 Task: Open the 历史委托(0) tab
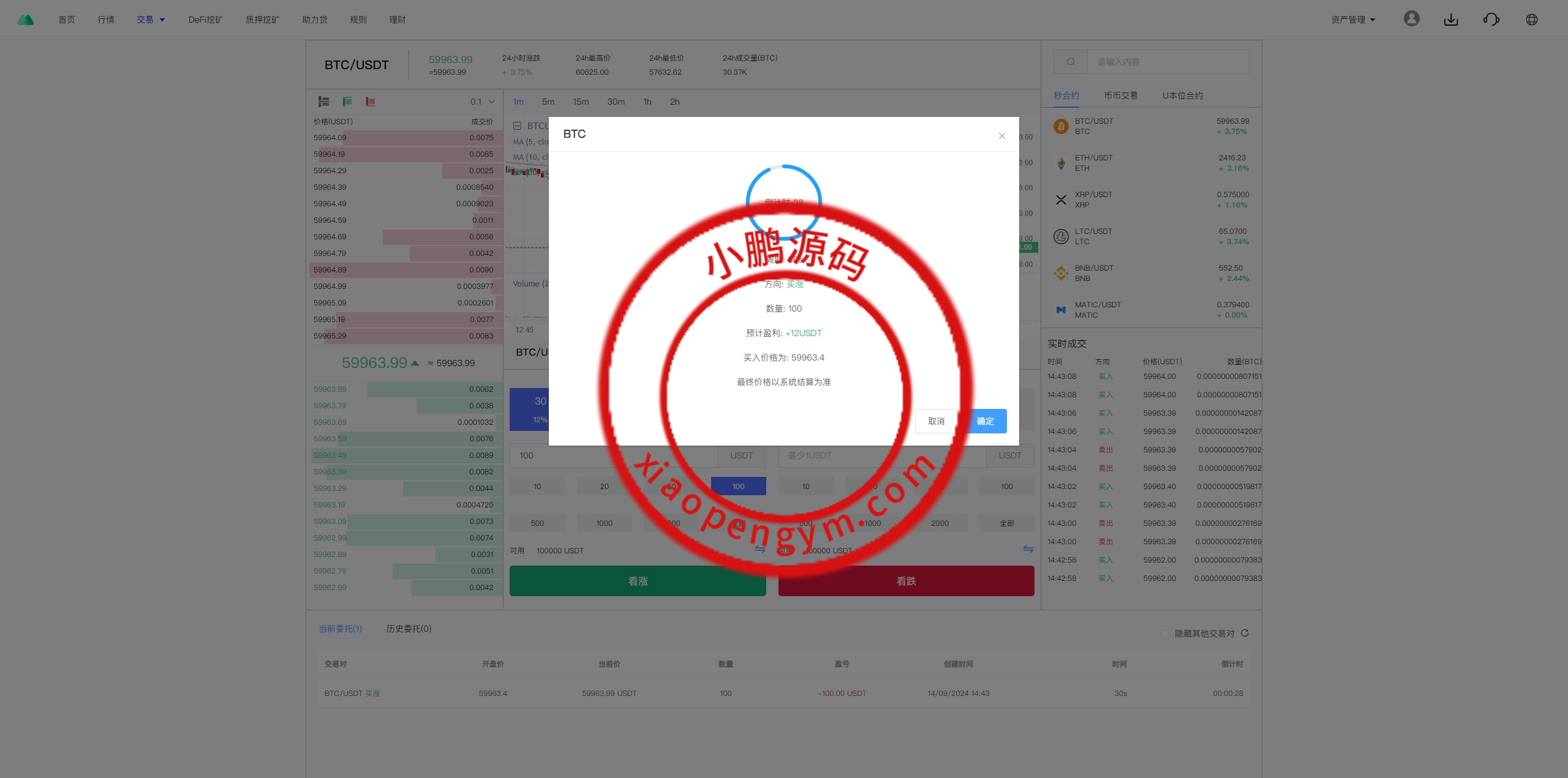click(409, 629)
